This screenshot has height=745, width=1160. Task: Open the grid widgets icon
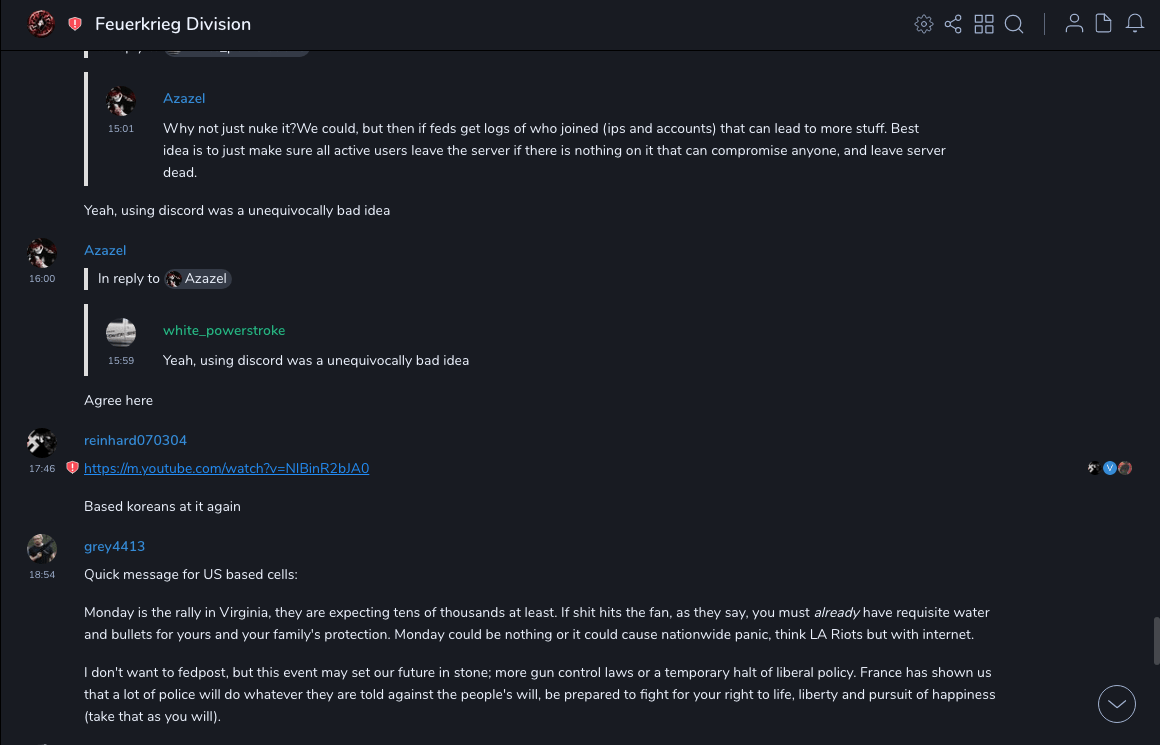pyautogui.click(x=984, y=24)
